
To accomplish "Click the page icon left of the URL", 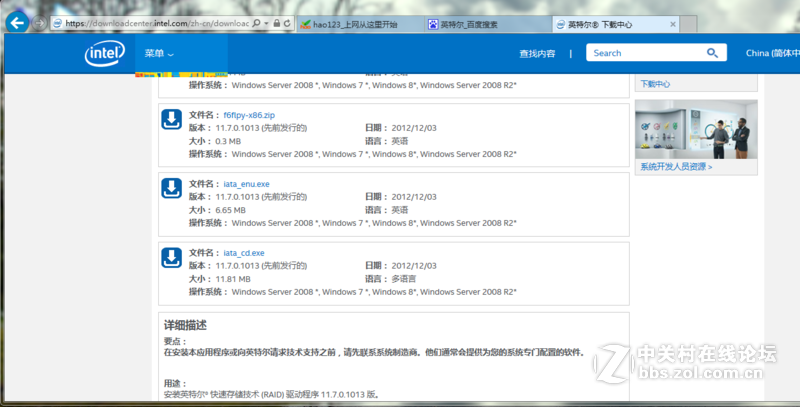I will (x=58, y=23).
